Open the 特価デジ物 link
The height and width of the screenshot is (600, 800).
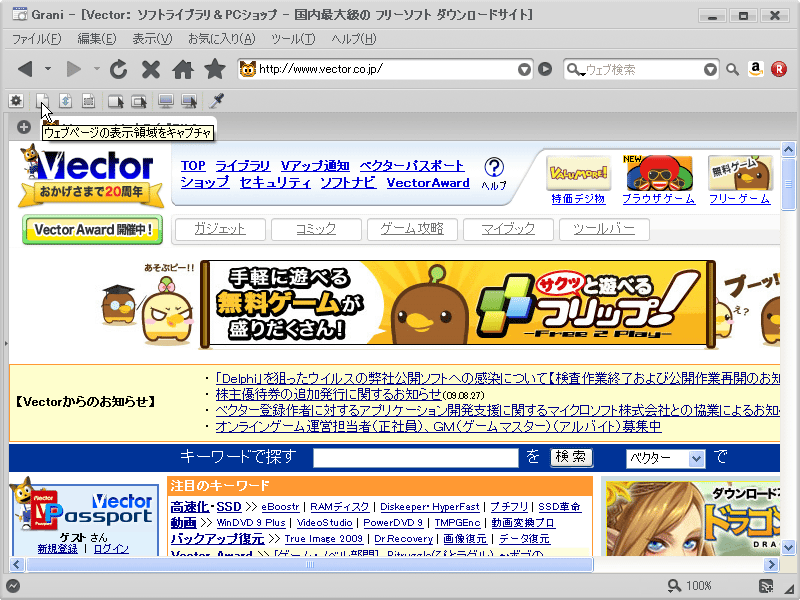[x=578, y=199]
